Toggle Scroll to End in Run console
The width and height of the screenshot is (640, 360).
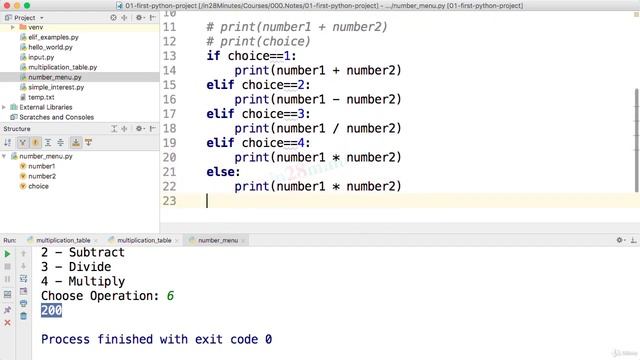pos(23,291)
